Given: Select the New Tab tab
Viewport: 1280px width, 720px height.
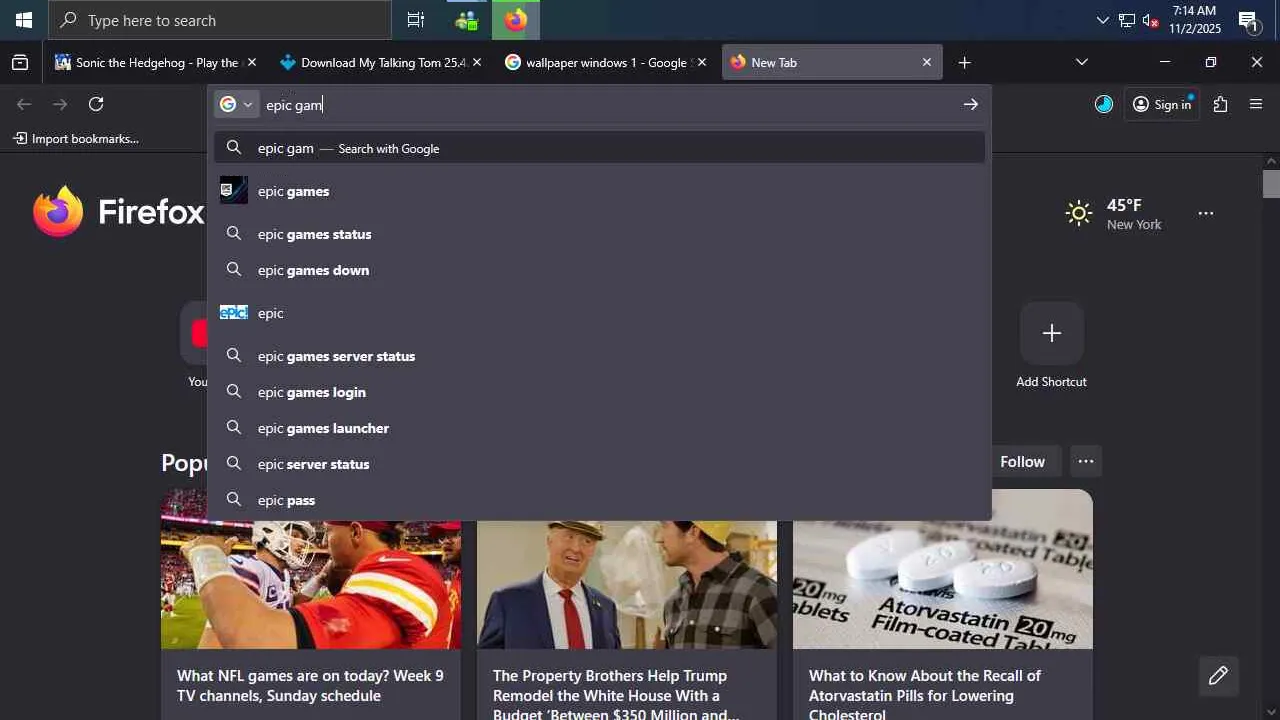Looking at the screenshot, I should tap(832, 62).
